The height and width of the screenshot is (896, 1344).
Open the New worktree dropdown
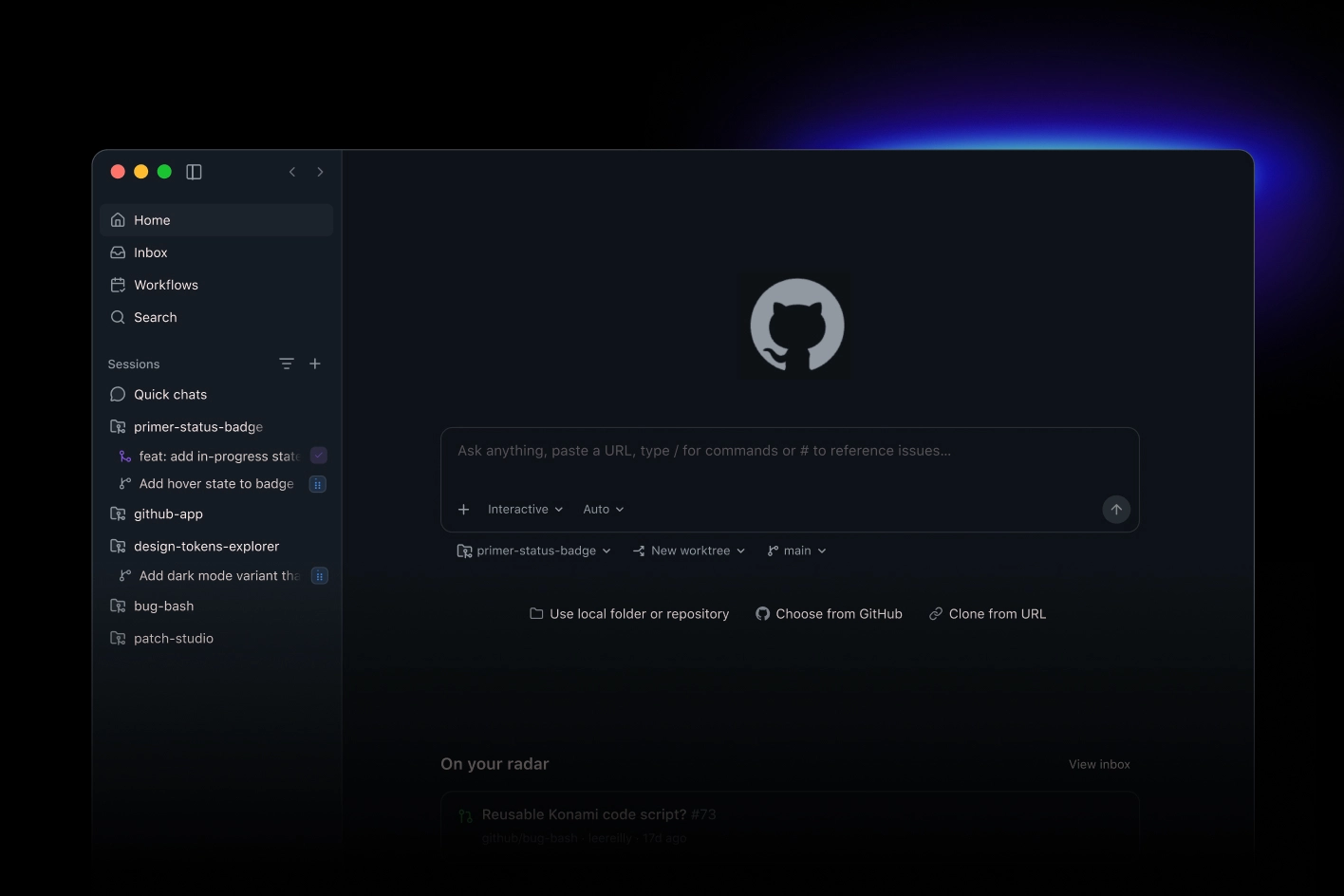[x=689, y=551]
